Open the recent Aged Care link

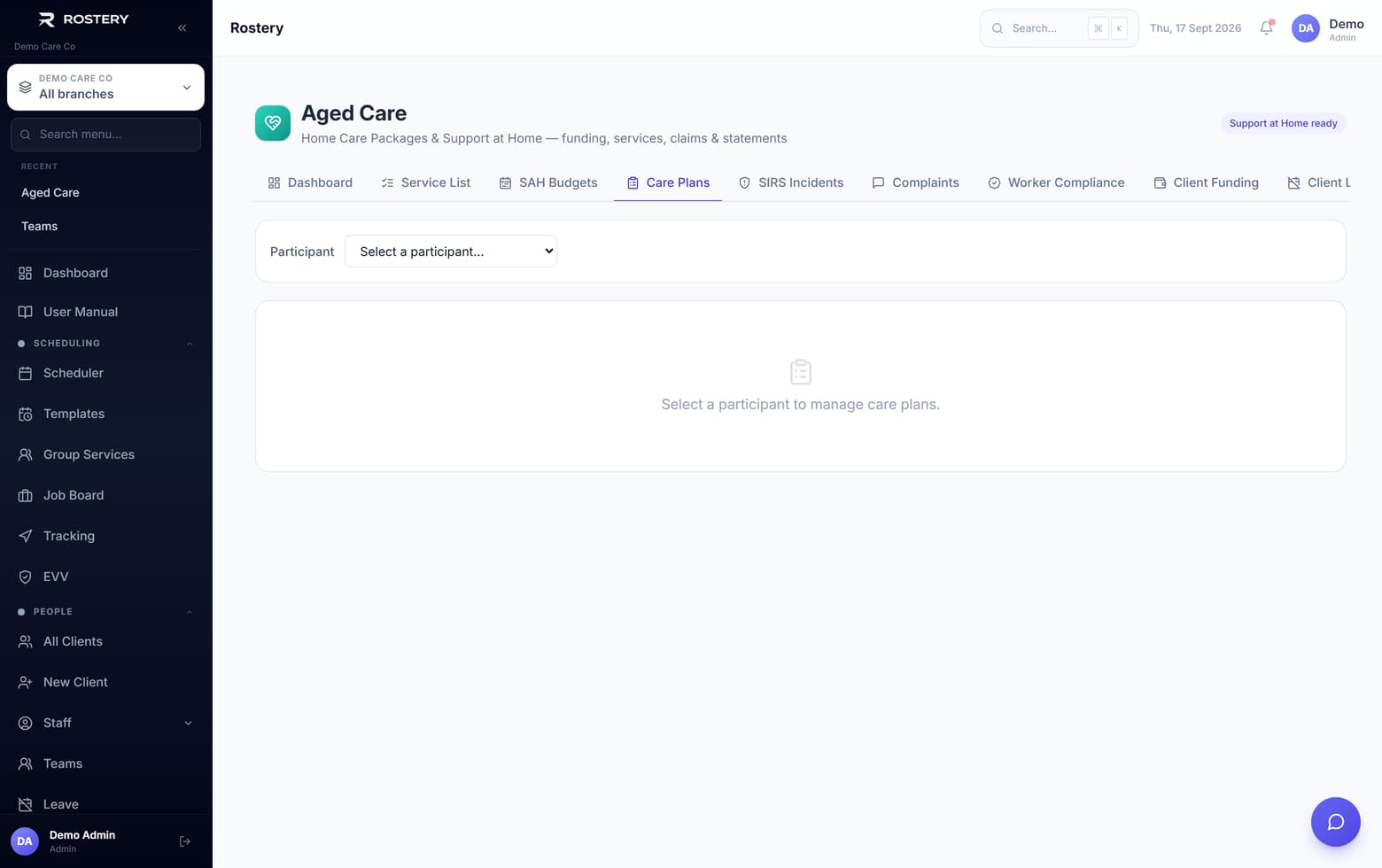(50, 192)
